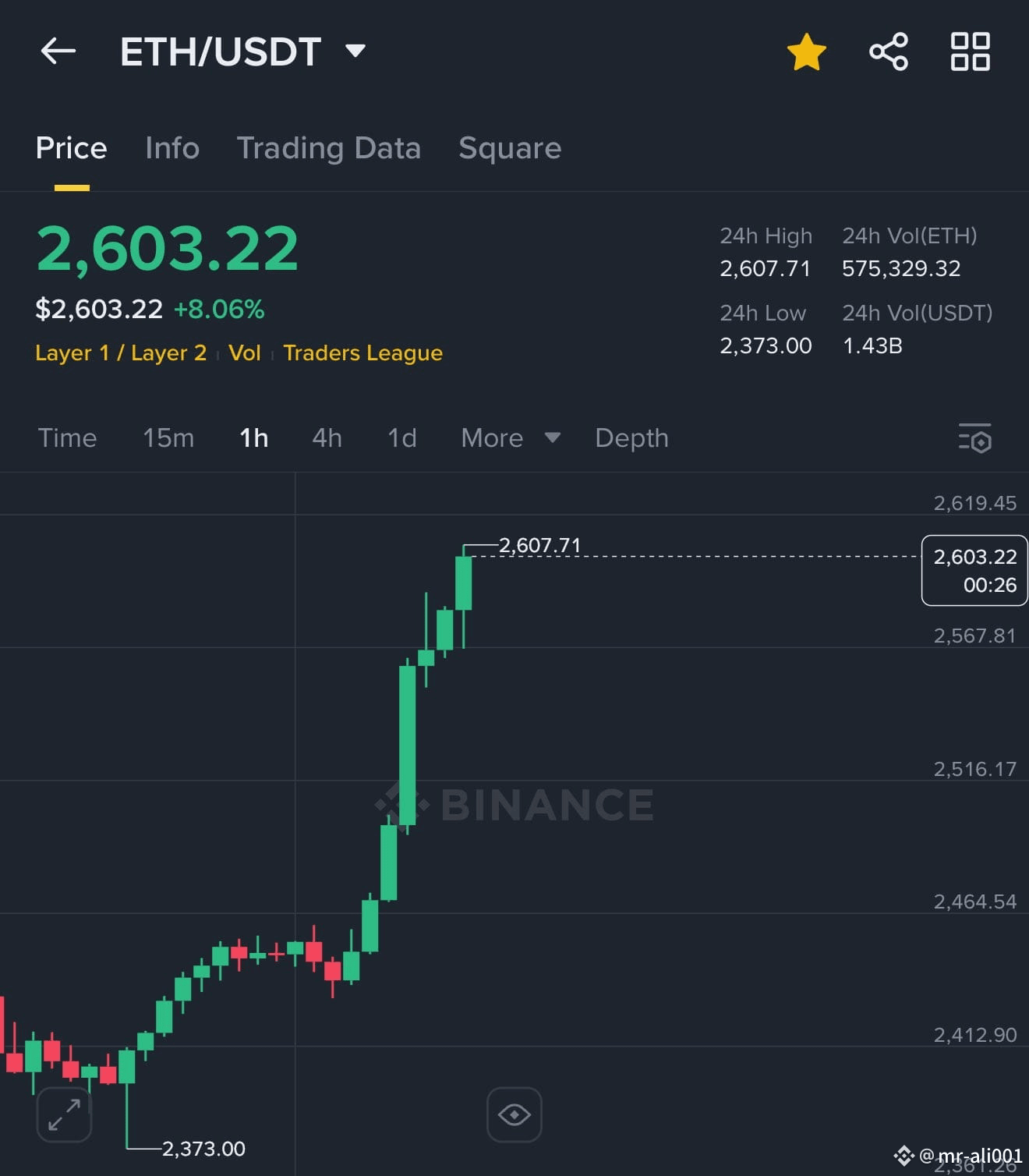Open the trading pair selector dropdown
1029x1176 pixels.
355,50
